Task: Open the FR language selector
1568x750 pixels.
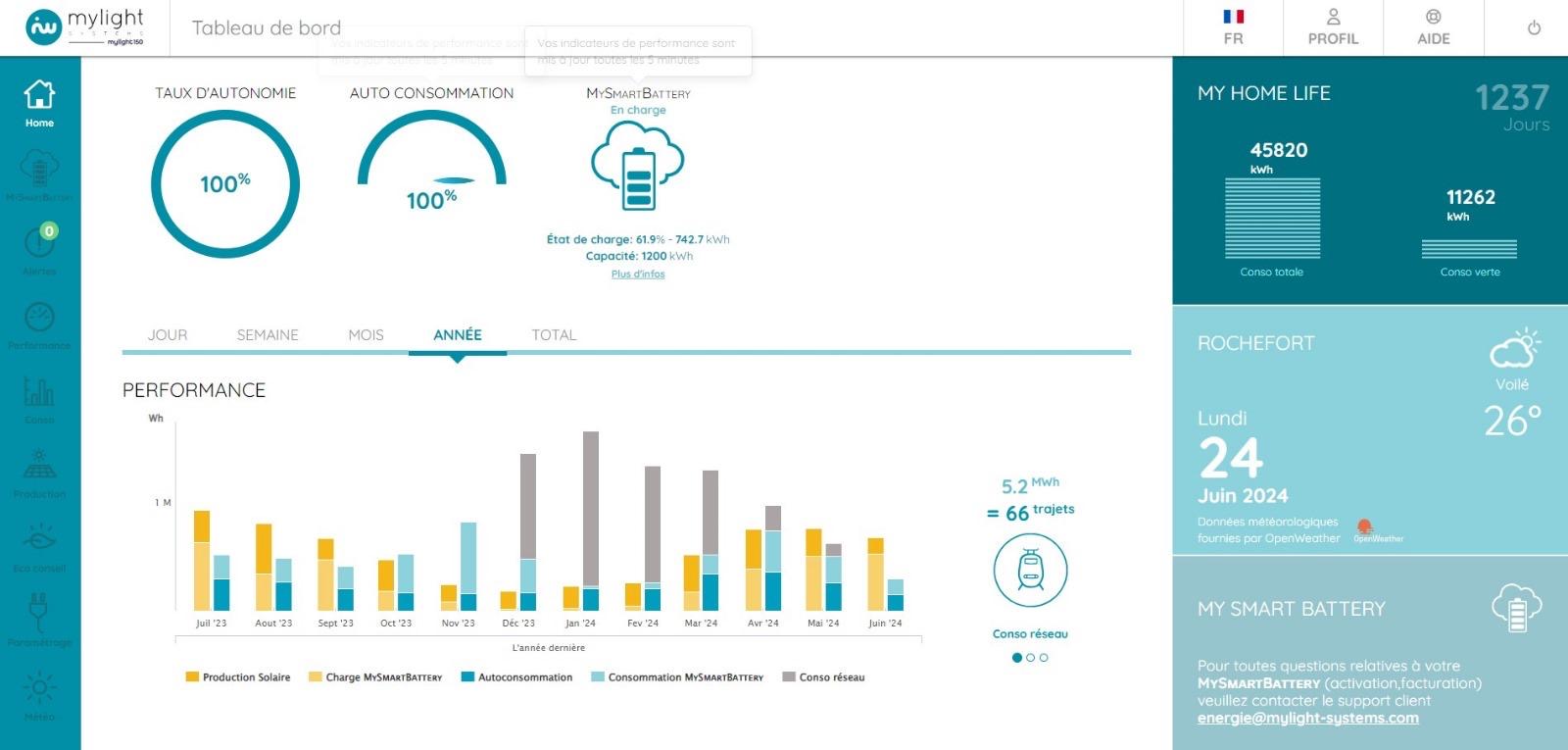Action: [x=1233, y=27]
